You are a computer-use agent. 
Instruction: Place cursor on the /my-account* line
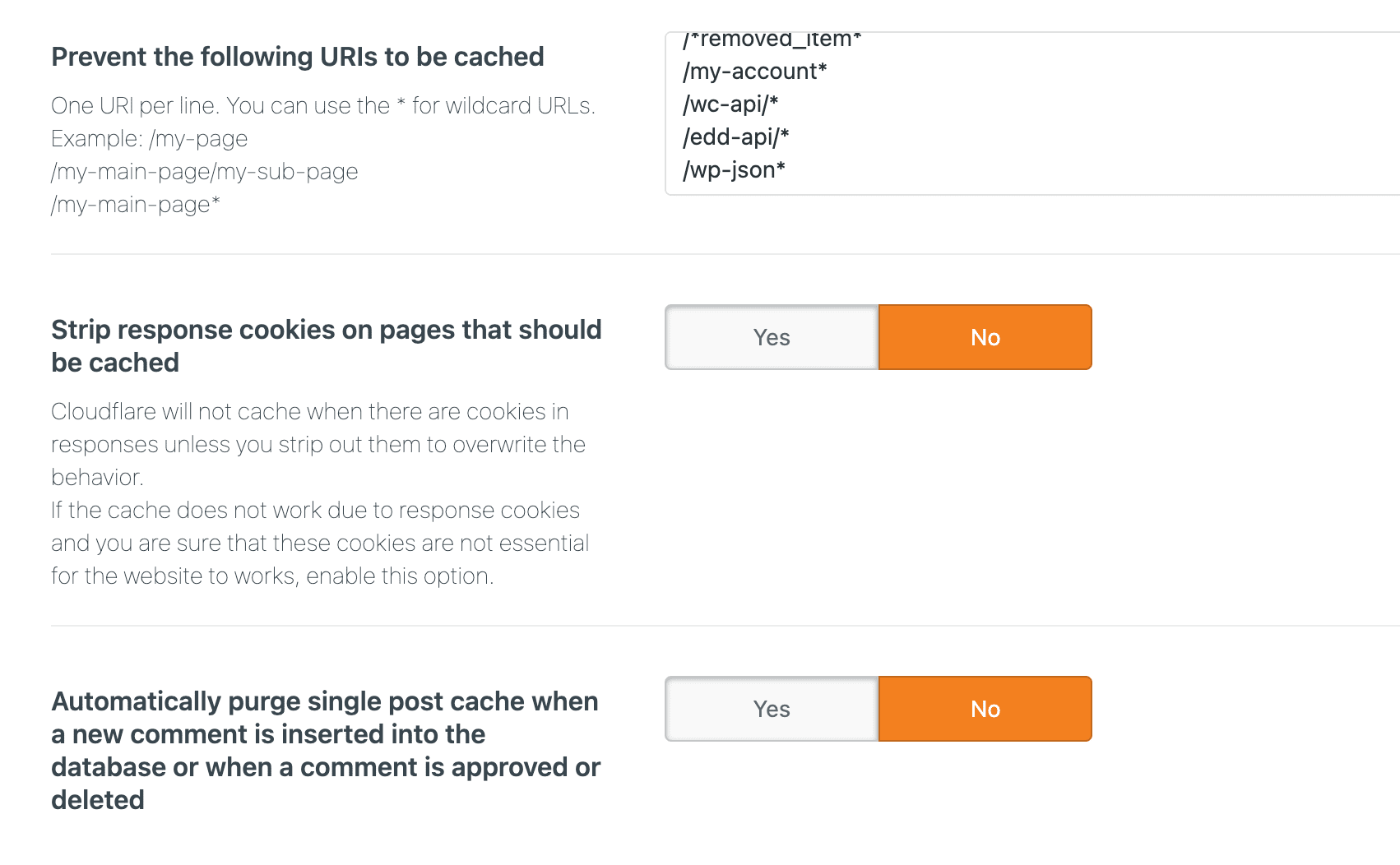tap(754, 72)
